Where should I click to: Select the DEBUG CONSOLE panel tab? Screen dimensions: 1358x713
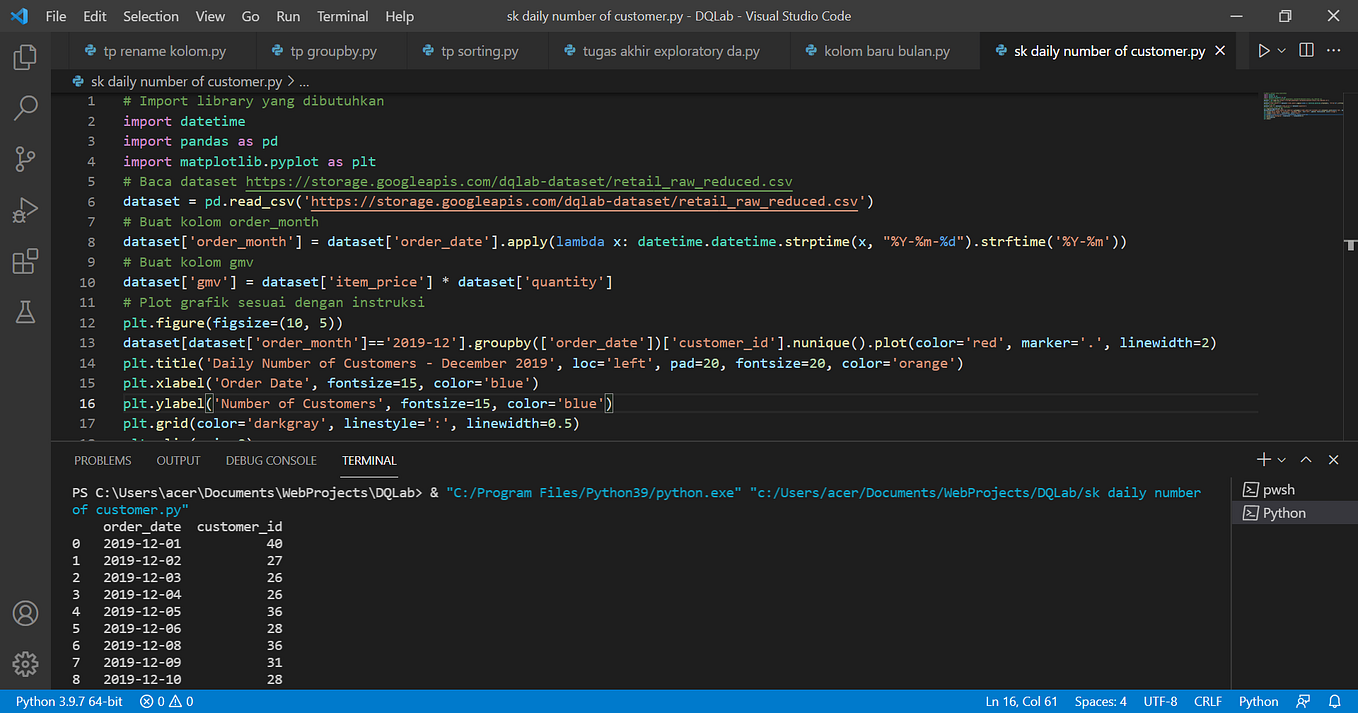(x=271, y=460)
